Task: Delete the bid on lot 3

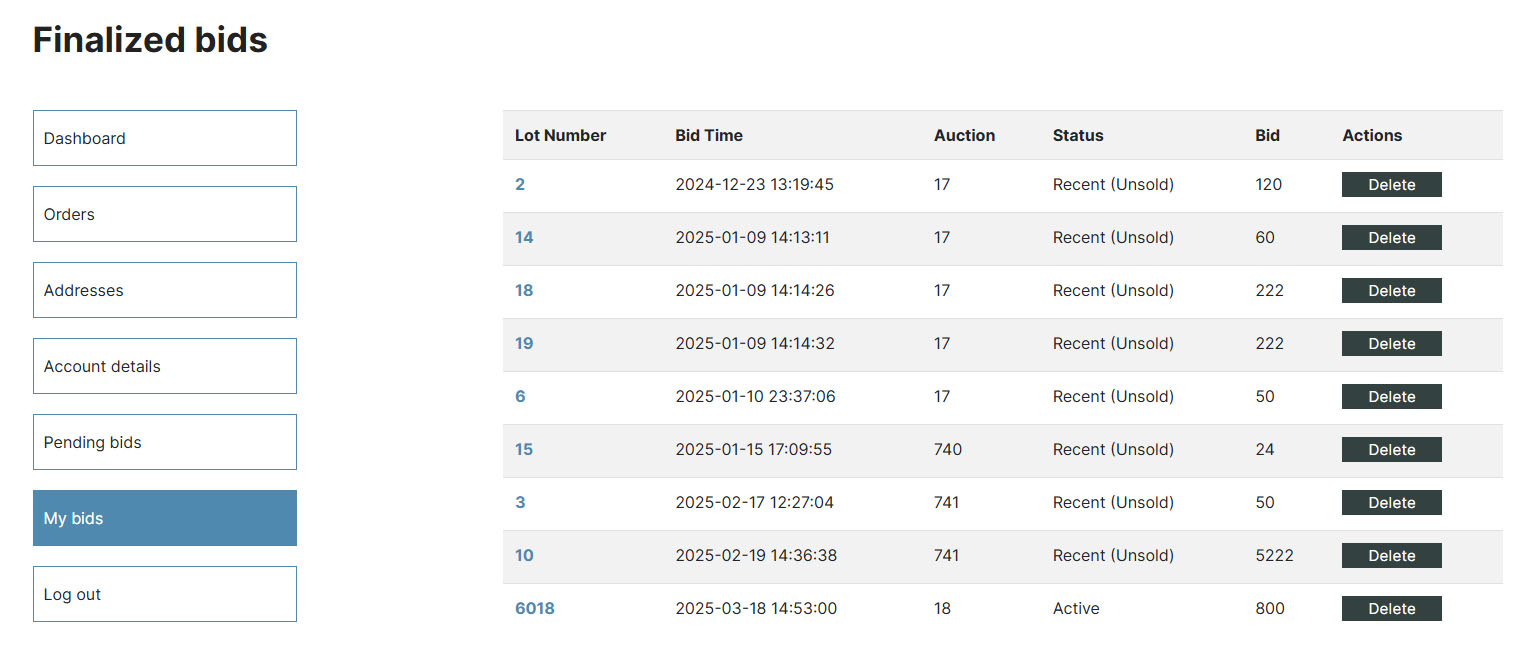Action: coord(1392,503)
